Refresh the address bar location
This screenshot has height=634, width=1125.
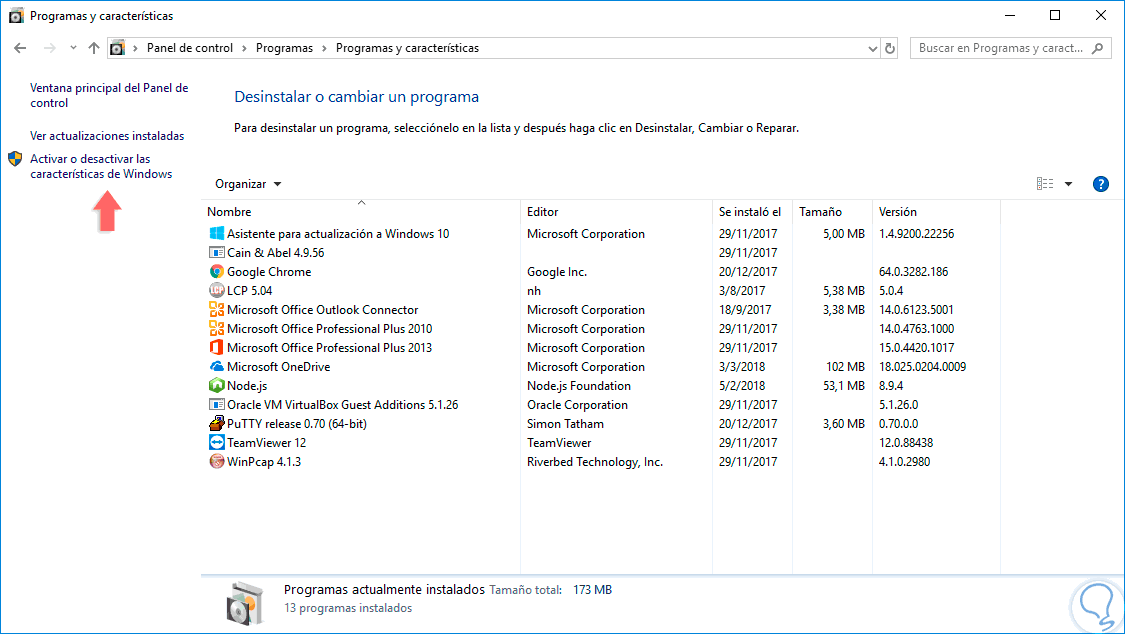click(890, 48)
